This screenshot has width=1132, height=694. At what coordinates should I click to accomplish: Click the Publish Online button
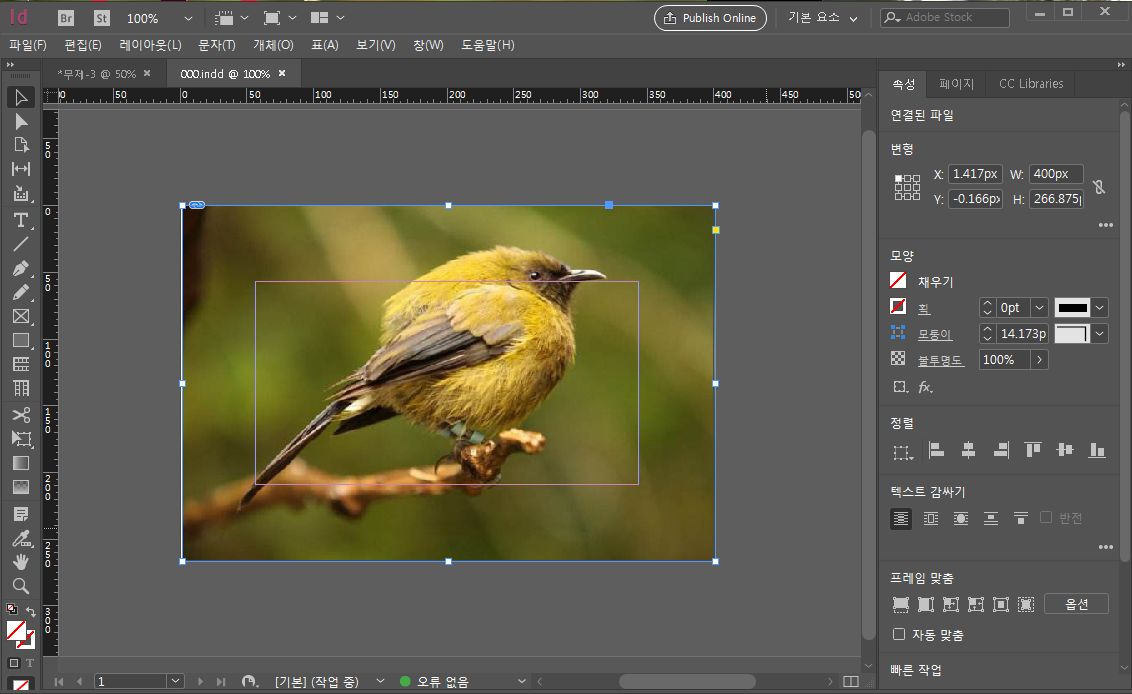(x=711, y=18)
